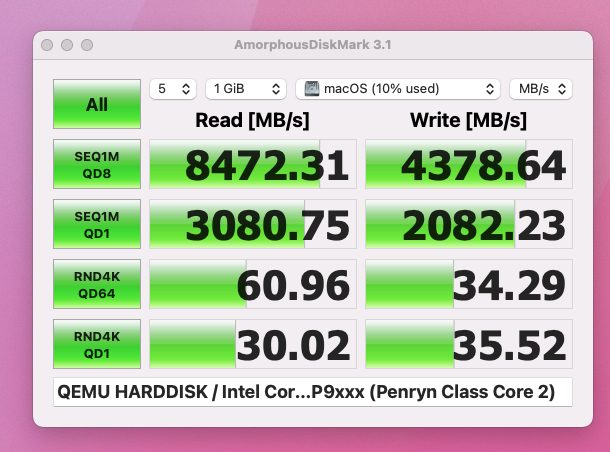Start the SEQ1M QD8 test
The width and height of the screenshot is (610, 452).
click(x=97, y=164)
